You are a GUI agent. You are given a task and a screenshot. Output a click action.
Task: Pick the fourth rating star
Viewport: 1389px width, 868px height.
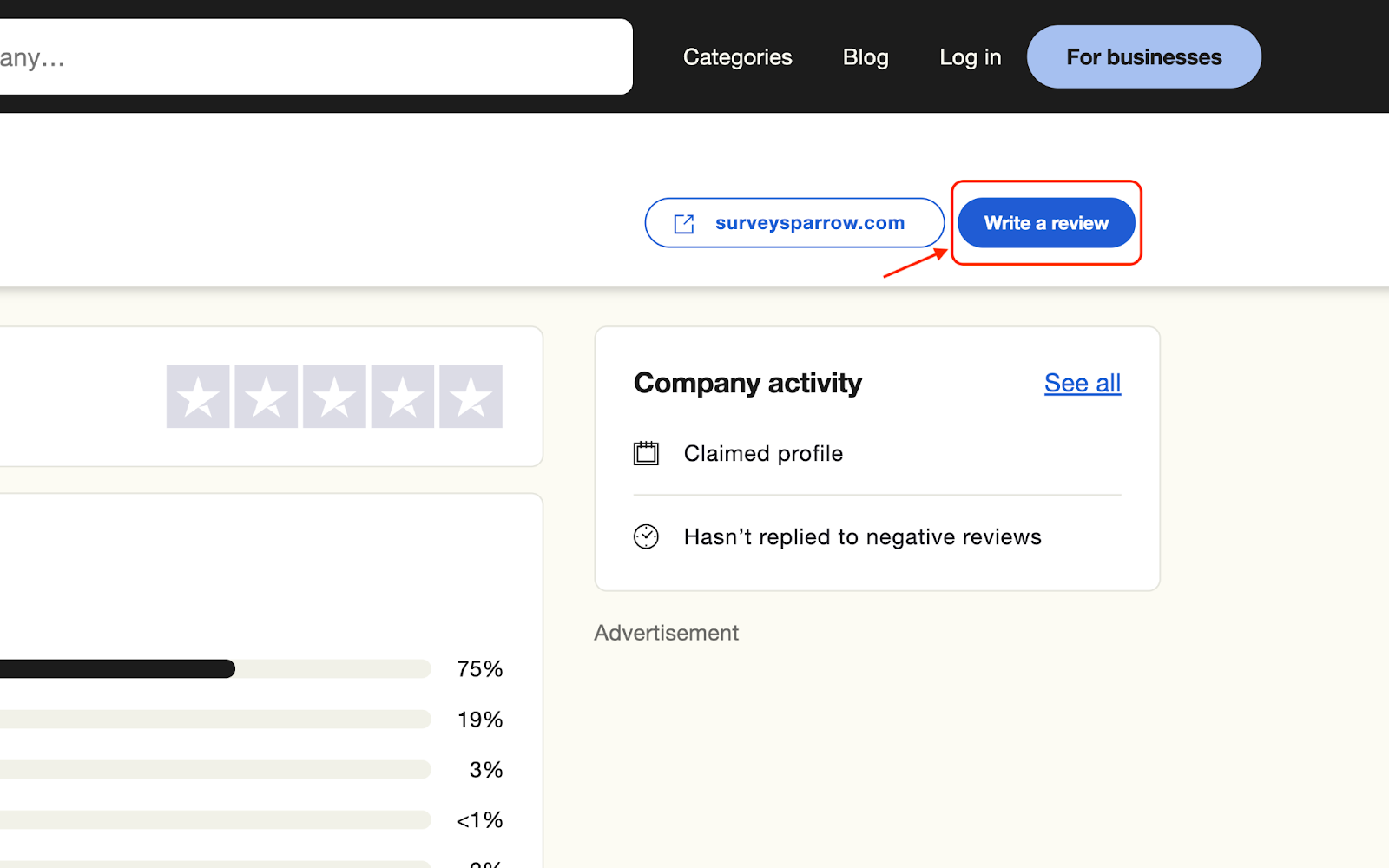[403, 397]
